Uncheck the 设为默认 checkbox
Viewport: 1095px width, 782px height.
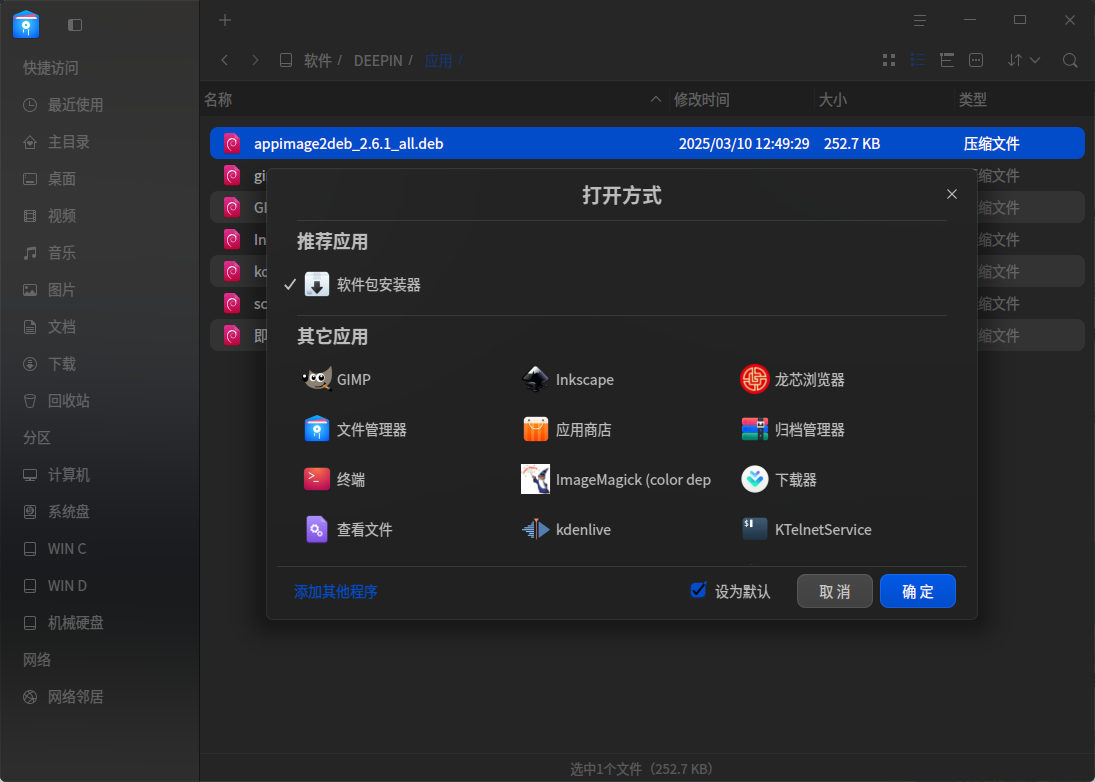pyautogui.click(x=698, y=590)
